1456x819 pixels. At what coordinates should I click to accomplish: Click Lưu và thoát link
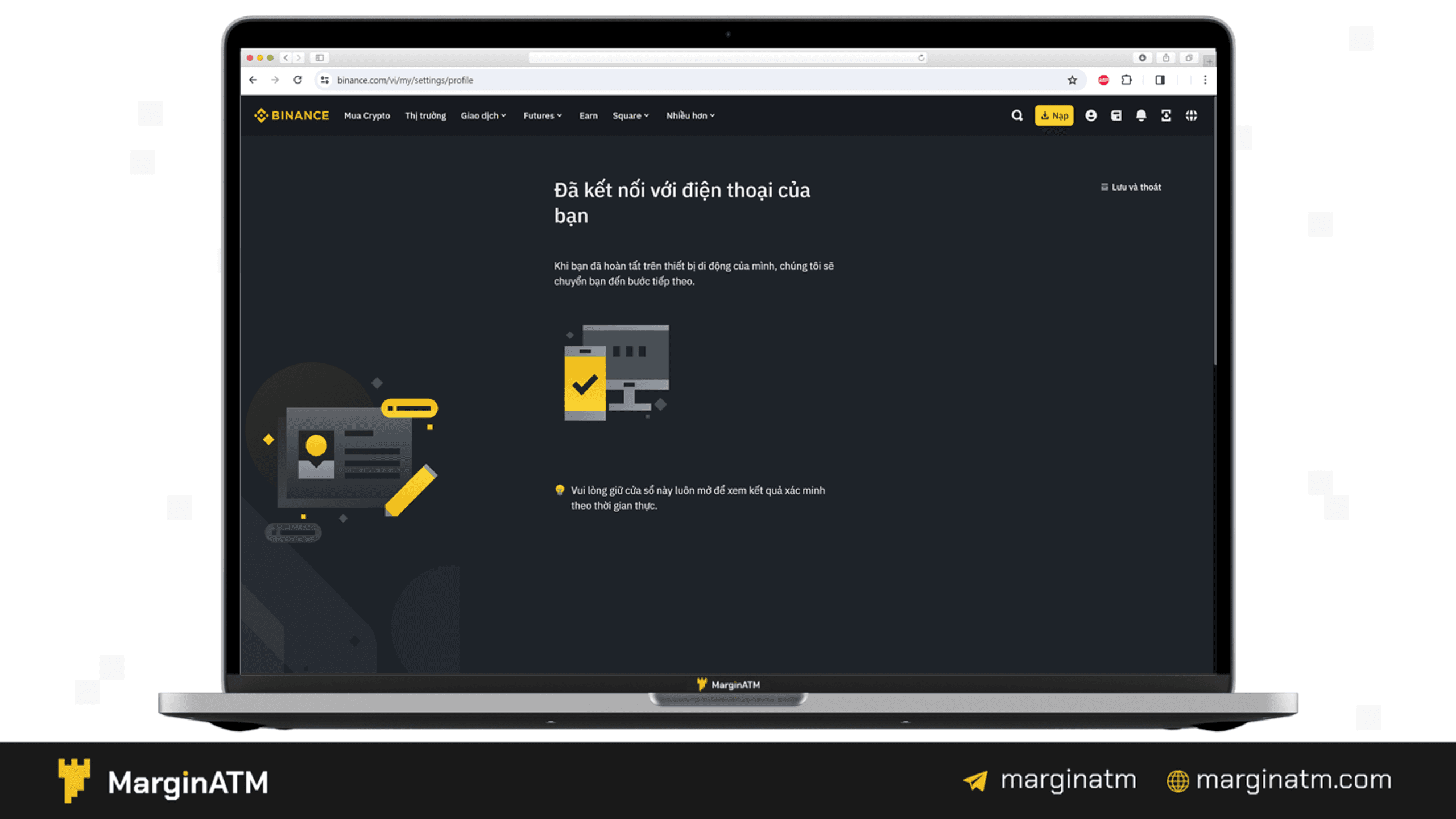[1131, 187]
